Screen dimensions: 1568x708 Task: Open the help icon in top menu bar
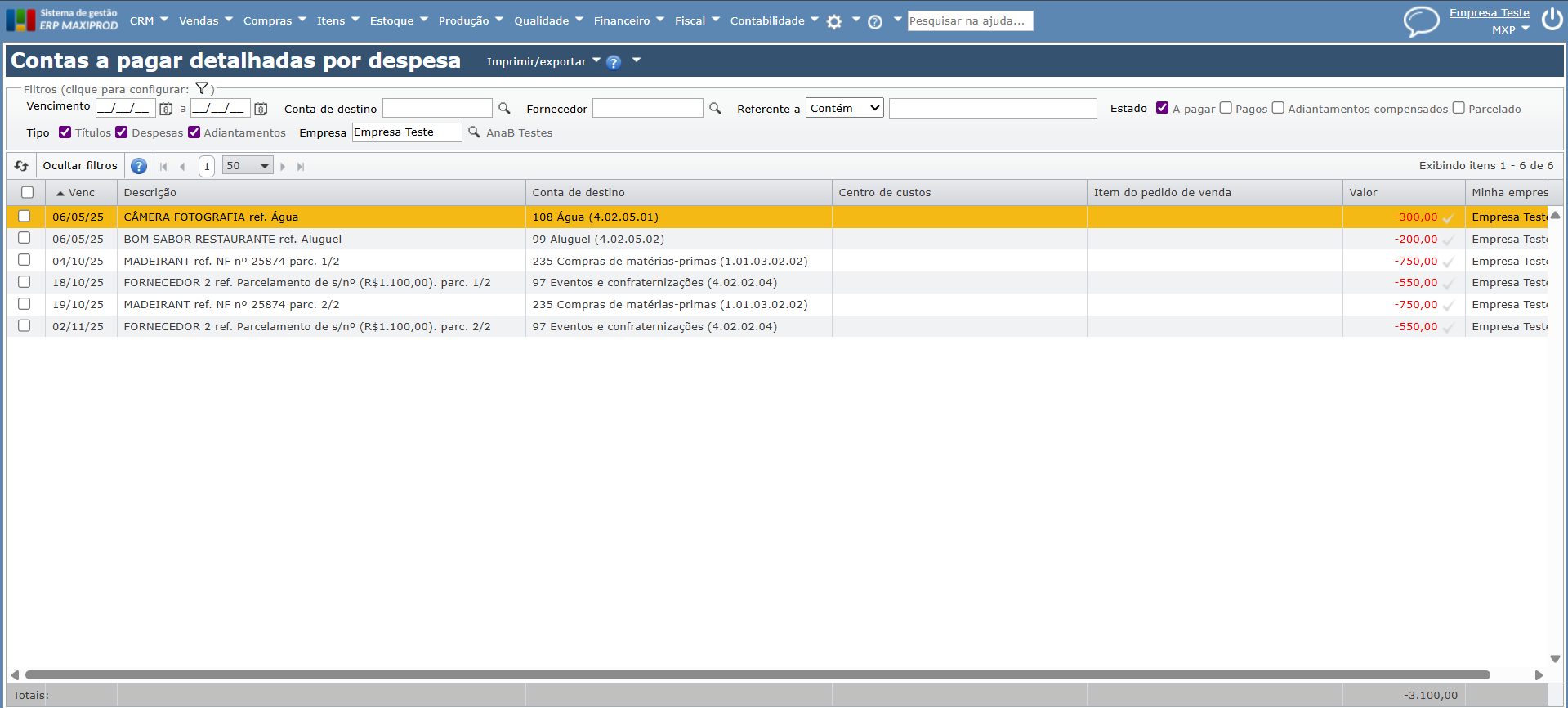875,22
